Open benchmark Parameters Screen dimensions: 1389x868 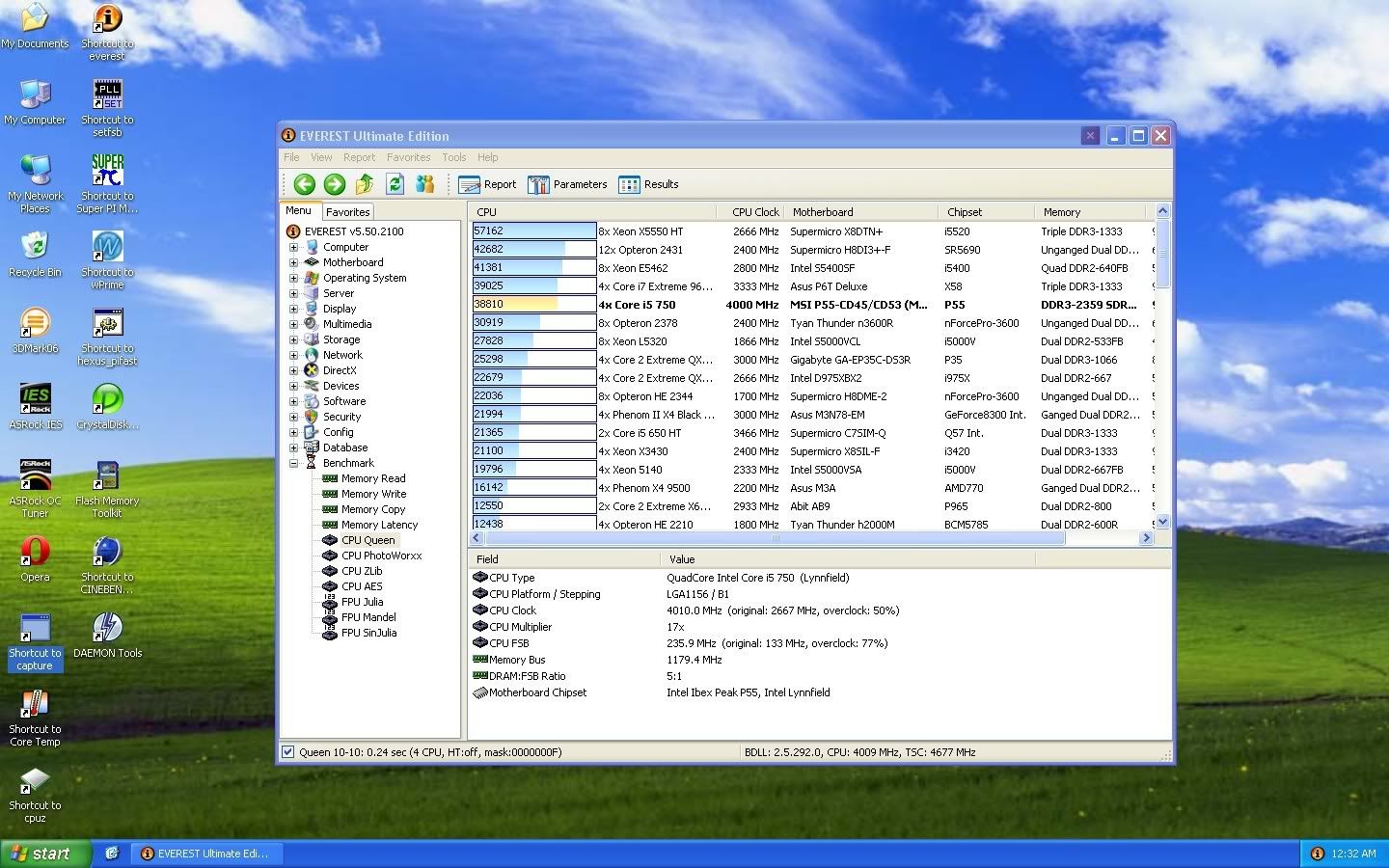click(567, 184)
